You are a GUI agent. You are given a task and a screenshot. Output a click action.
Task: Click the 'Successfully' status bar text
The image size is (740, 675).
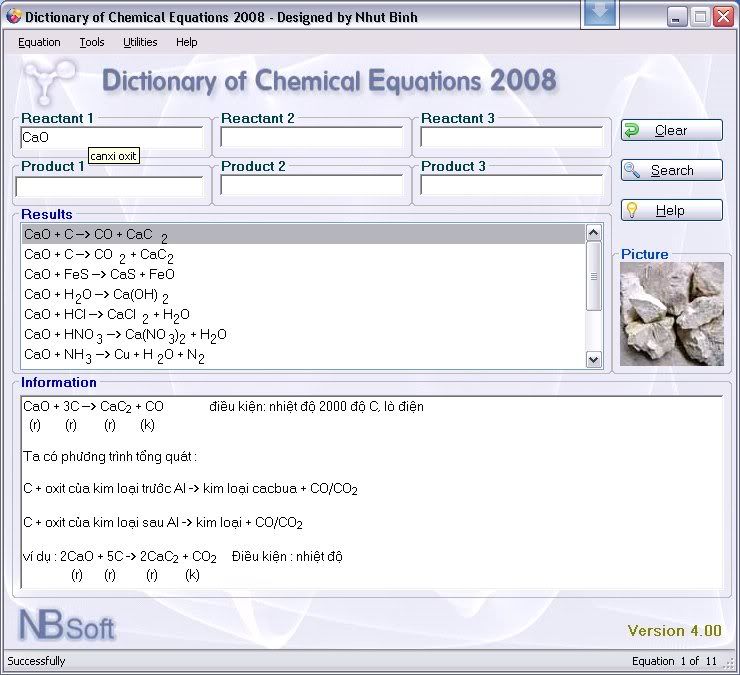coord(36,661)
